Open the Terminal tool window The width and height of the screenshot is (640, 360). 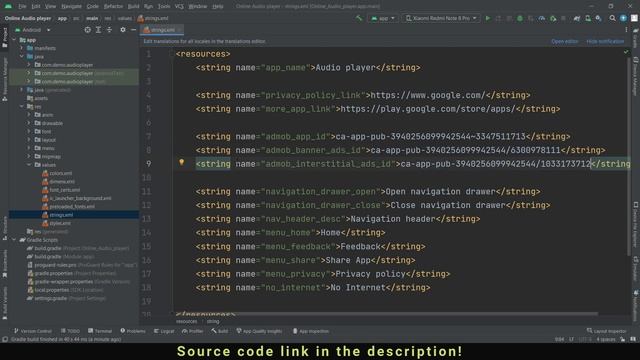100,331
